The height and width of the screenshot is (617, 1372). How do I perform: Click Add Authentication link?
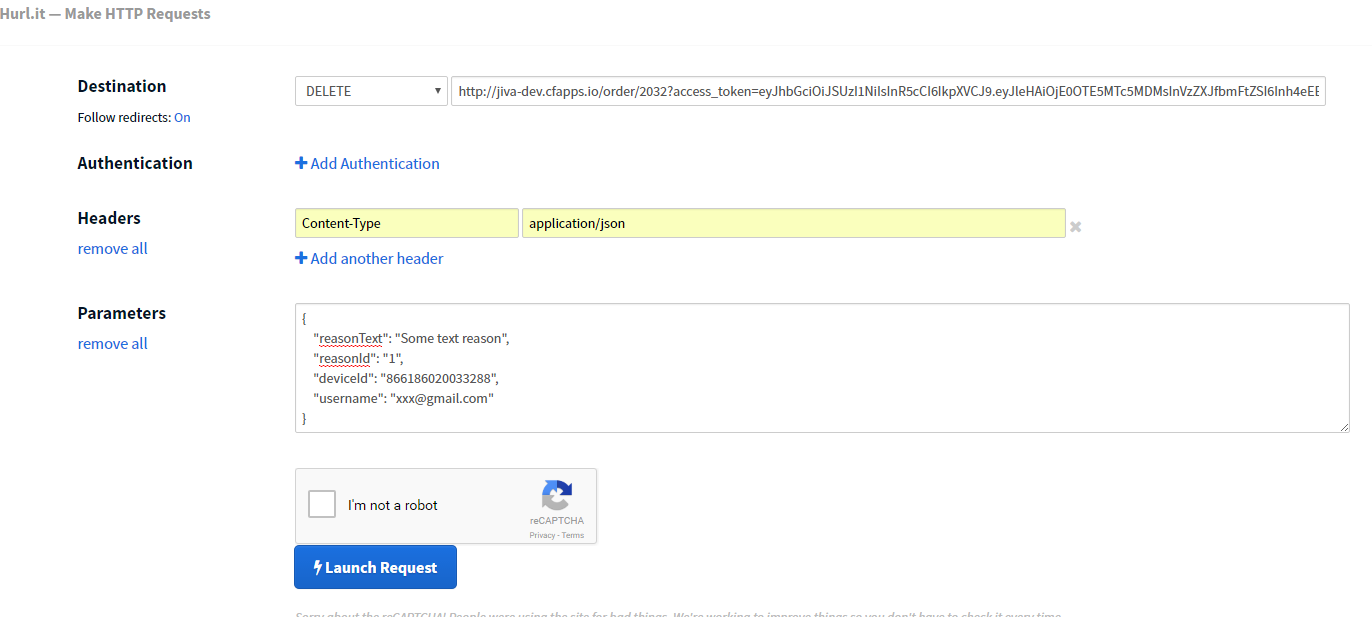tap(375, 163)
